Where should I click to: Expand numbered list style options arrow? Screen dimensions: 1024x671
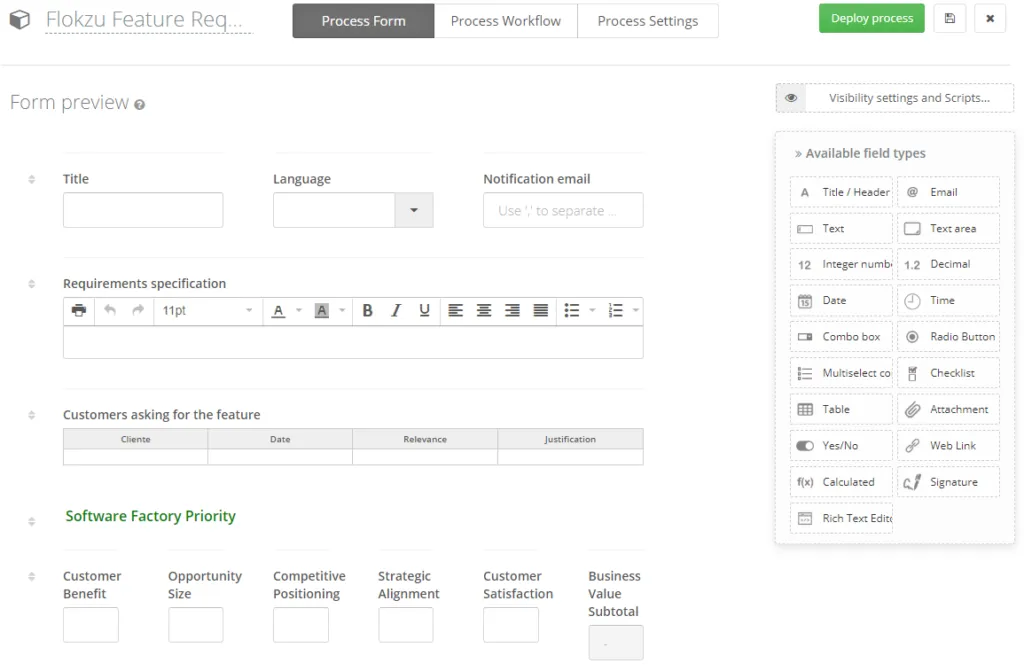(635, 310)
